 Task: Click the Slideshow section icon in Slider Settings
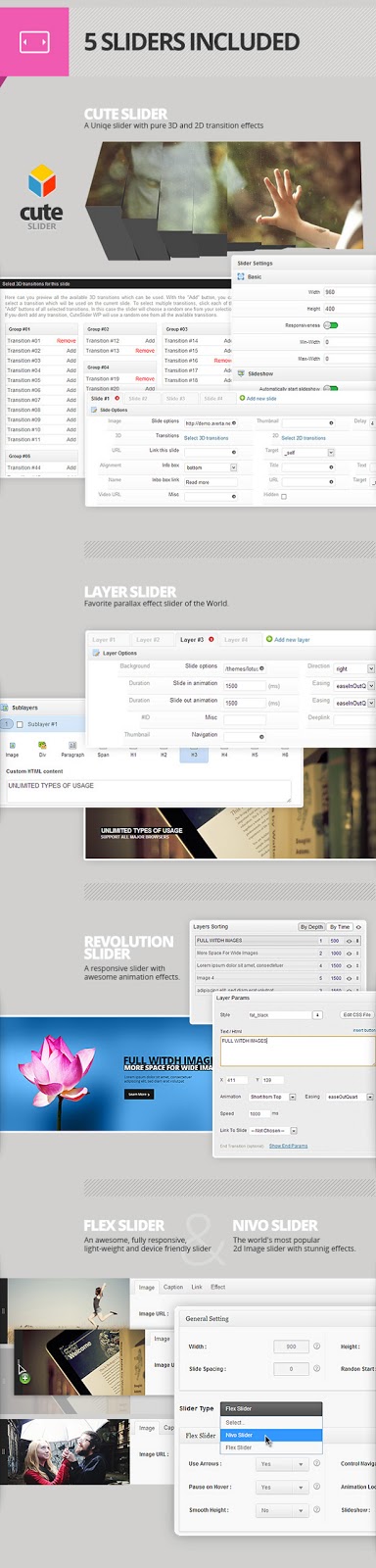pos(241,373)
